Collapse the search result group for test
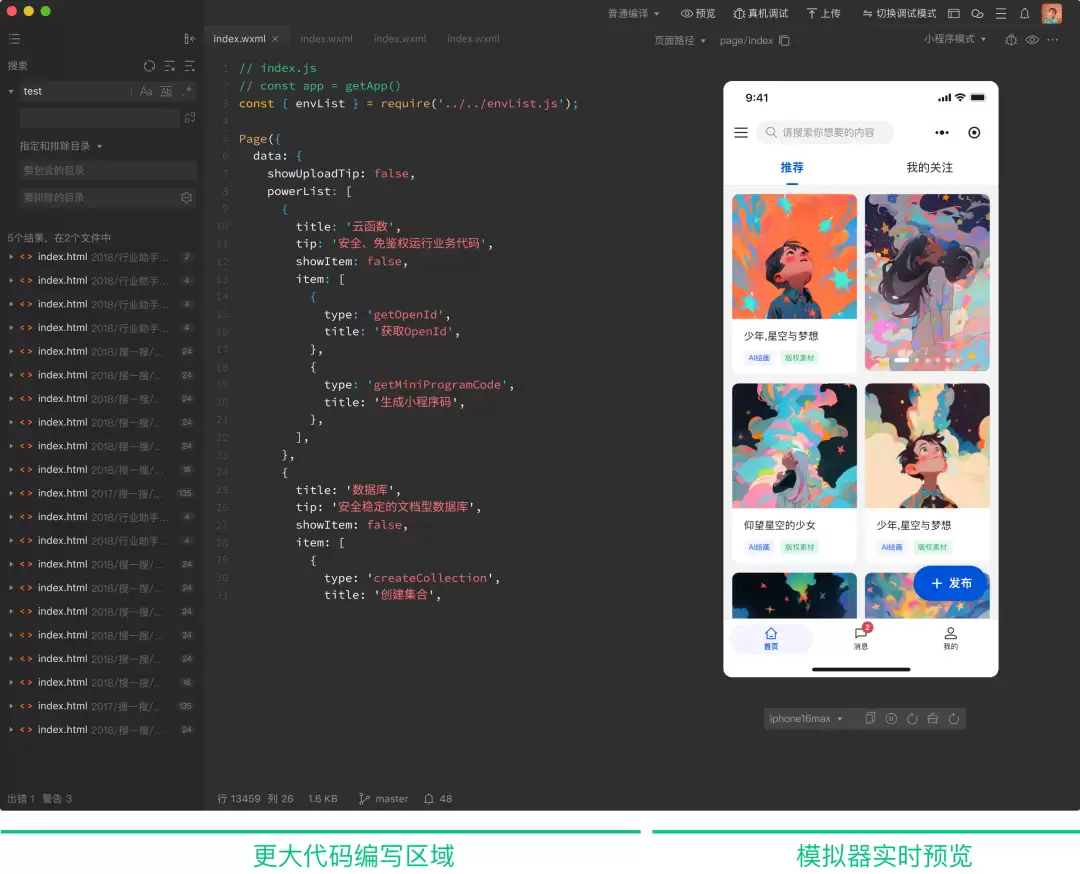The width and height of the screenshot is (1080, 874). [12, 91]
